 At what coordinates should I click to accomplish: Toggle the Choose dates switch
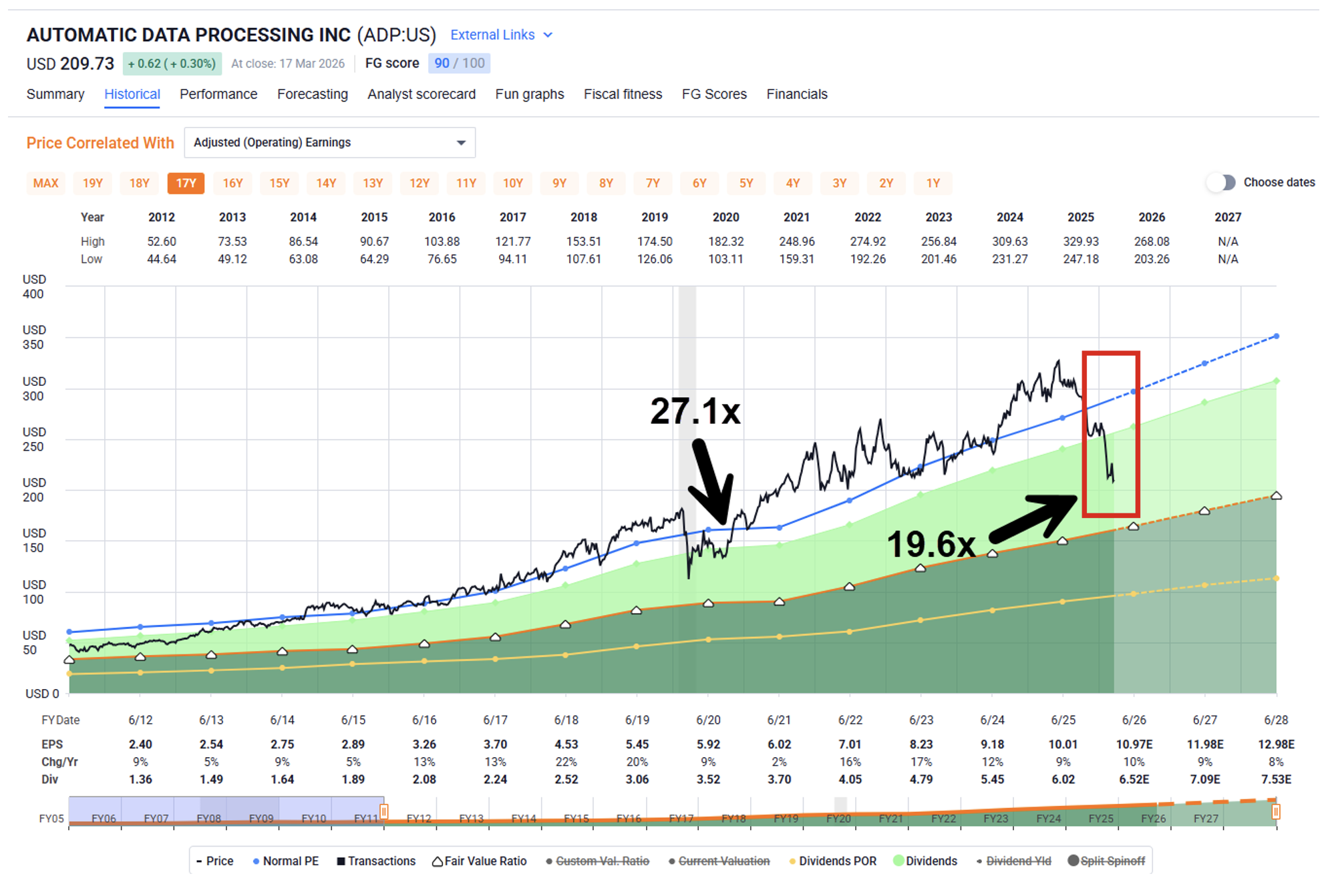pos(1222,182)
